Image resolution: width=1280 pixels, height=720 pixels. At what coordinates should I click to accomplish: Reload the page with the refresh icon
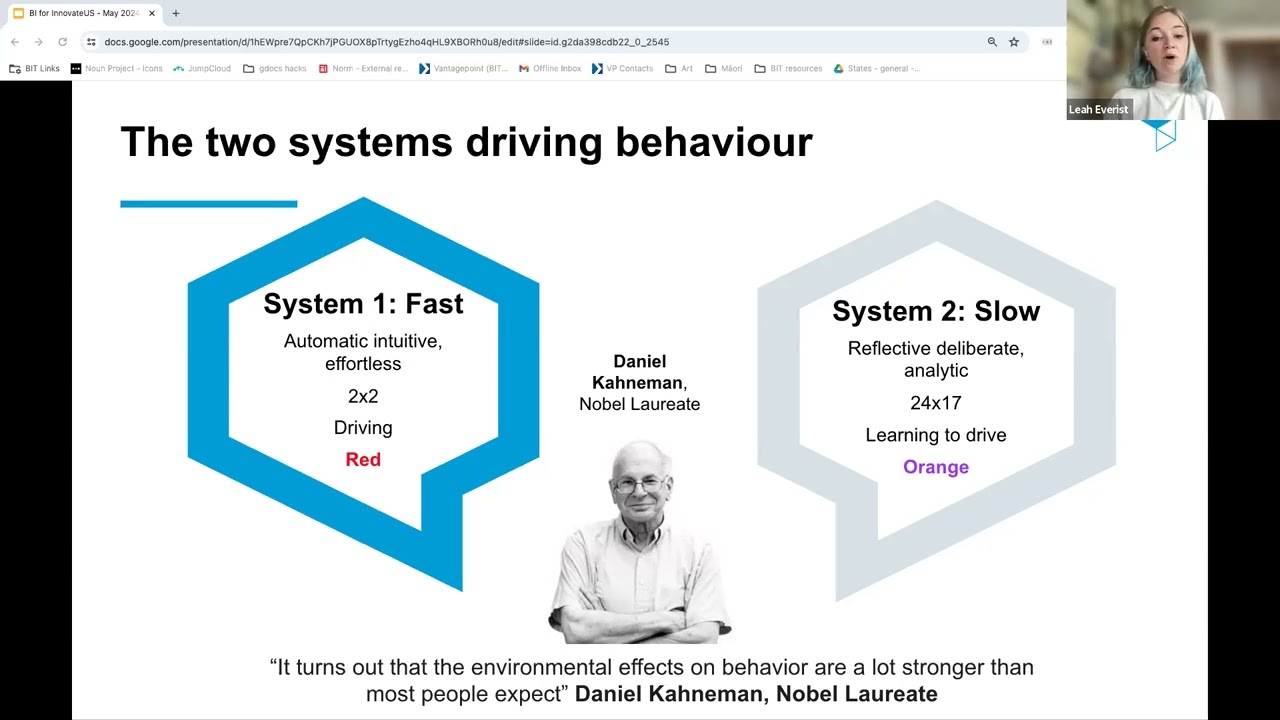pos(62,42)
